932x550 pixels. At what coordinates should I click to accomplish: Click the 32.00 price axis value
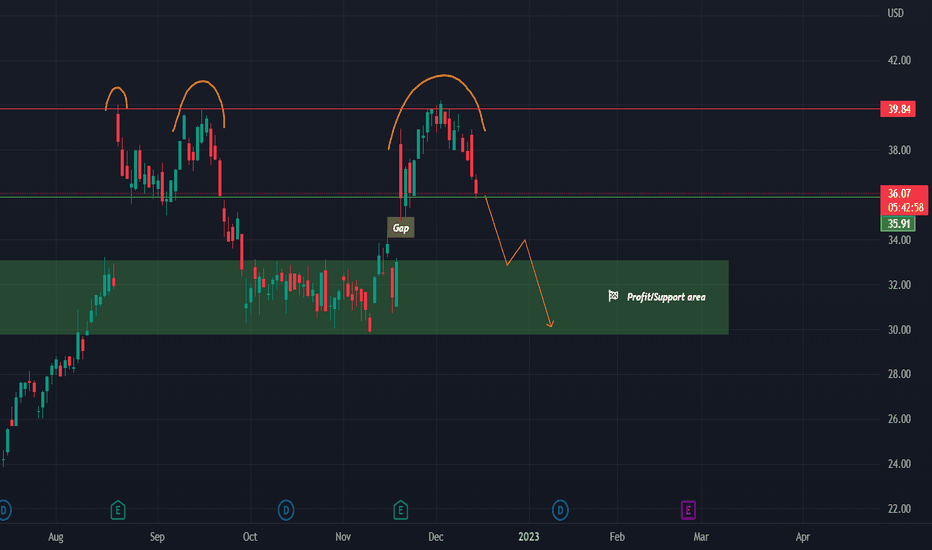tap(899, 285)
